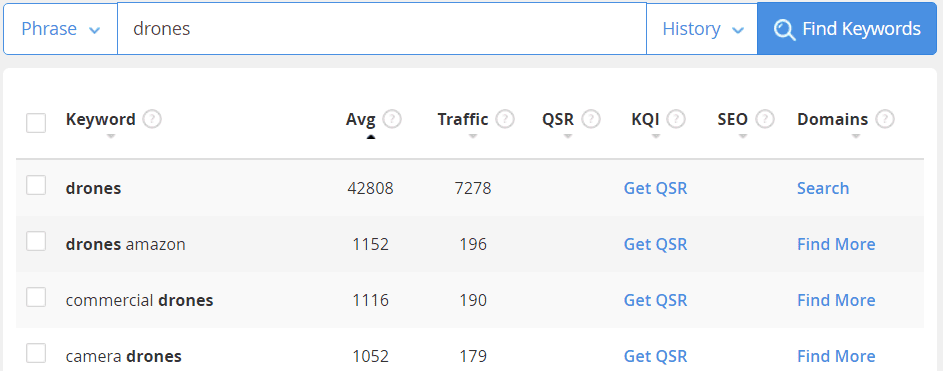Click the help icon next to Keyword
This screenshot has width=943, height=371.
pyautogui.click(x=152, y=120)
